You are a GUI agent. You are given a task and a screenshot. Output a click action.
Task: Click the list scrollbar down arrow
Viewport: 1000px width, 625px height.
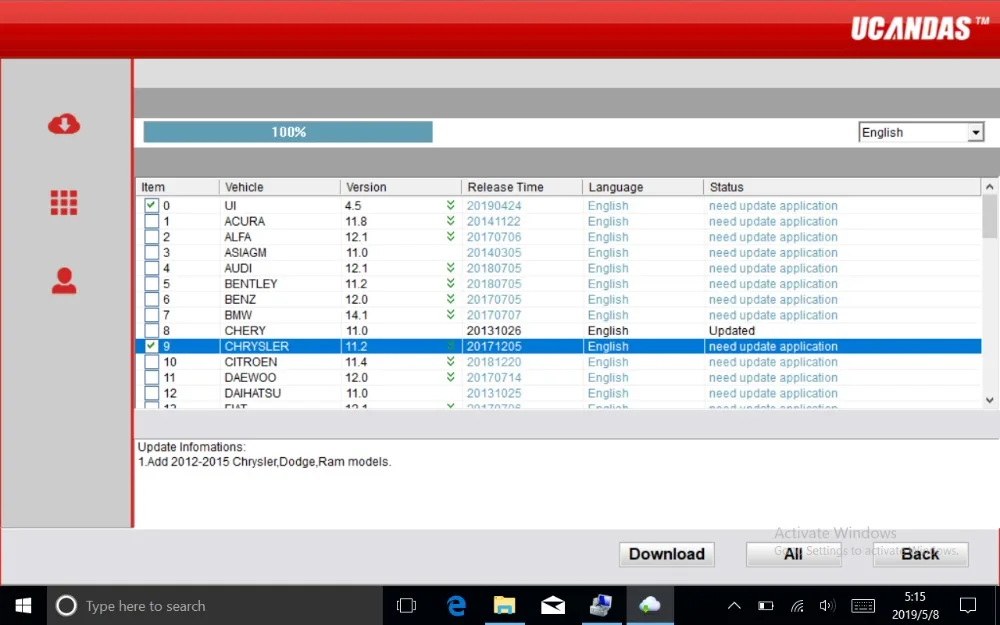pyautogui.click(x=989, y=400)
